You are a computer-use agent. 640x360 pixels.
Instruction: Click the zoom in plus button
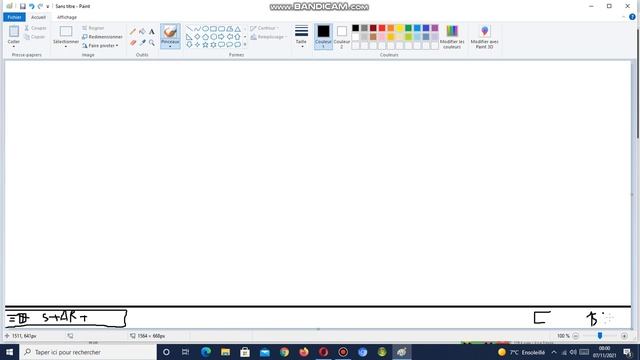(624, 336)
